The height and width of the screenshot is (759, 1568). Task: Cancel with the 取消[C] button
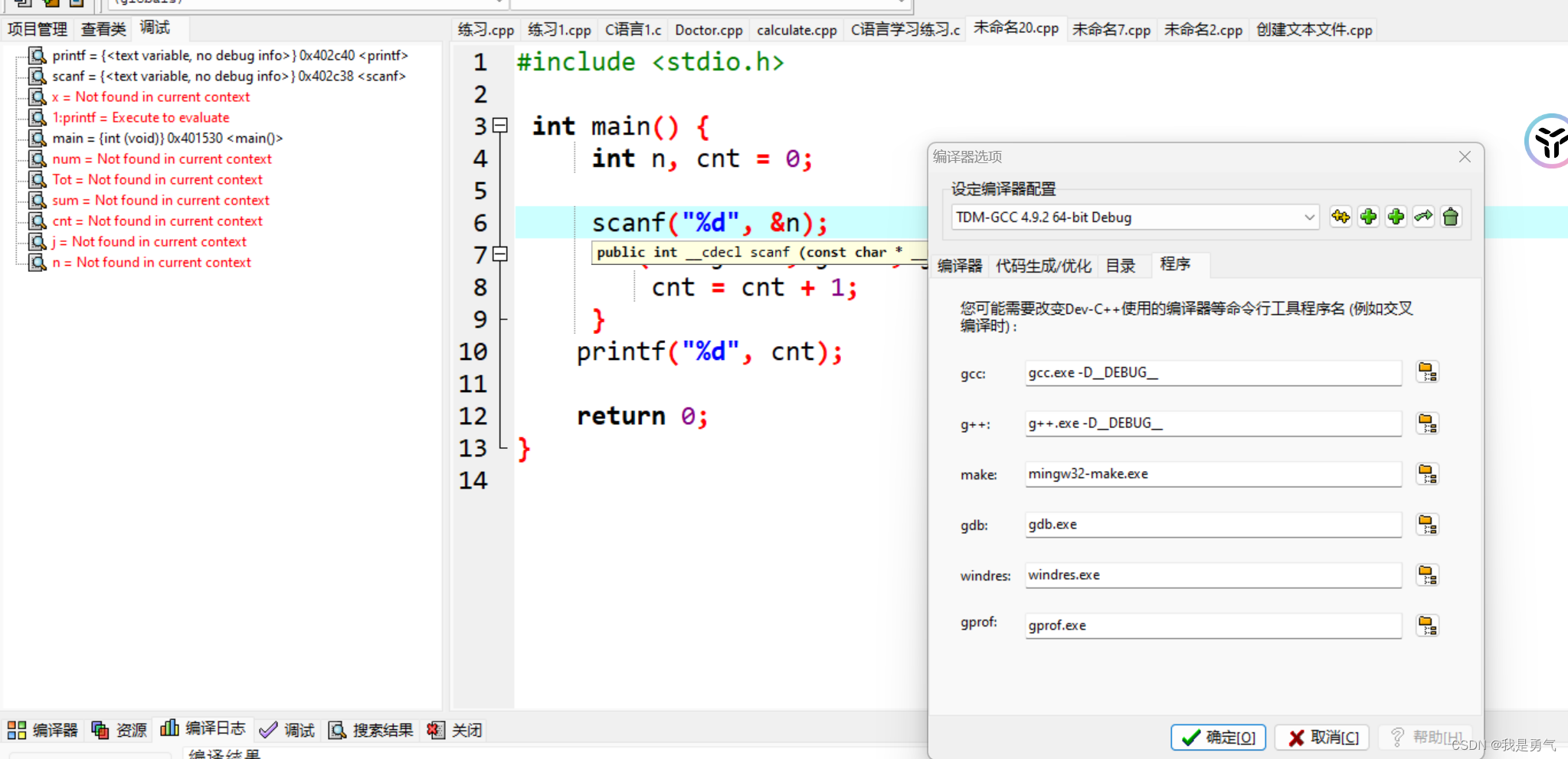tap(1323, 737)
